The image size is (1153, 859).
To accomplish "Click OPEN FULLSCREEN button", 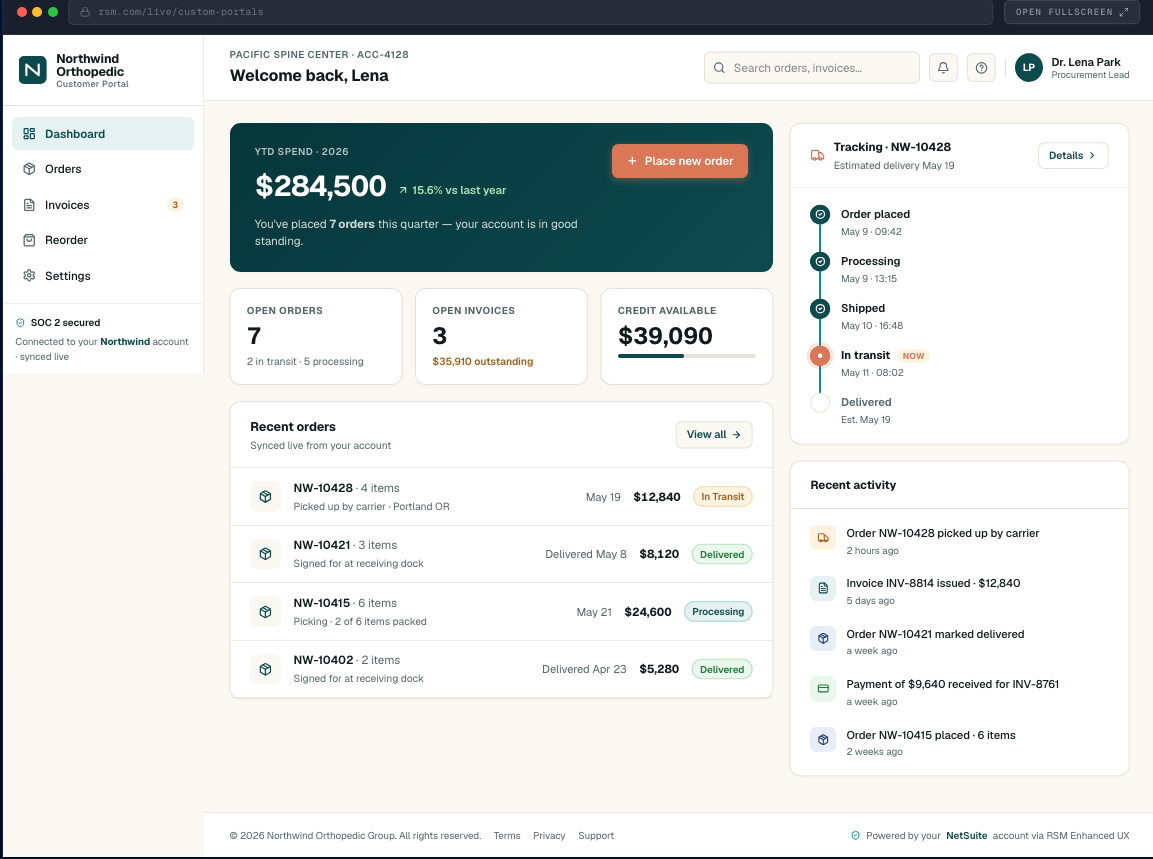I will coord(1071,12).
